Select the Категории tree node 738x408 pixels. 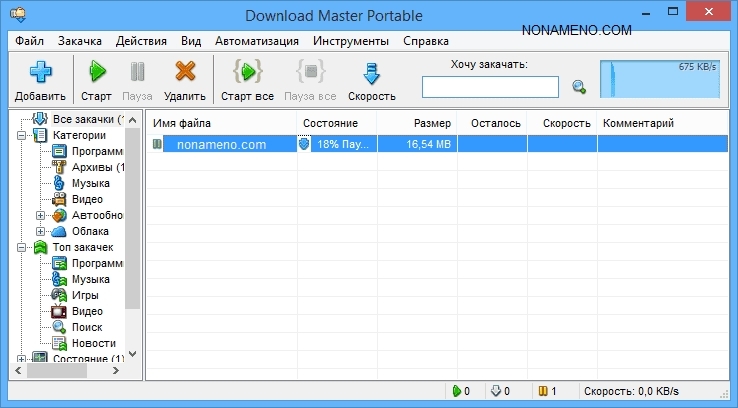tap(79, 135)
